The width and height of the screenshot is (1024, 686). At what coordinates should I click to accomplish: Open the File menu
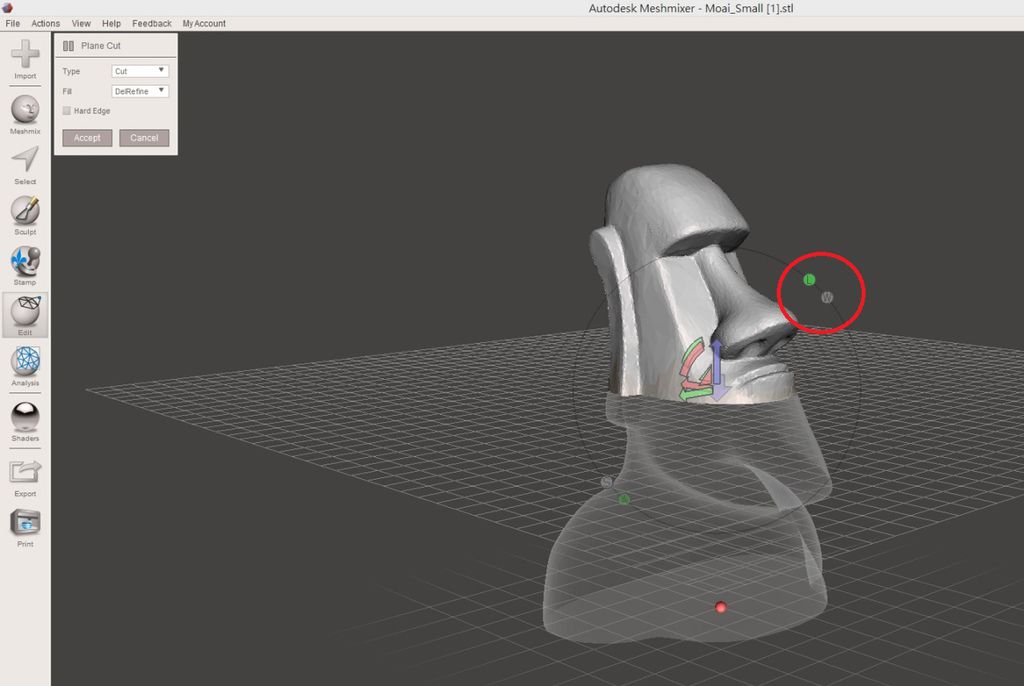(12, 23)
